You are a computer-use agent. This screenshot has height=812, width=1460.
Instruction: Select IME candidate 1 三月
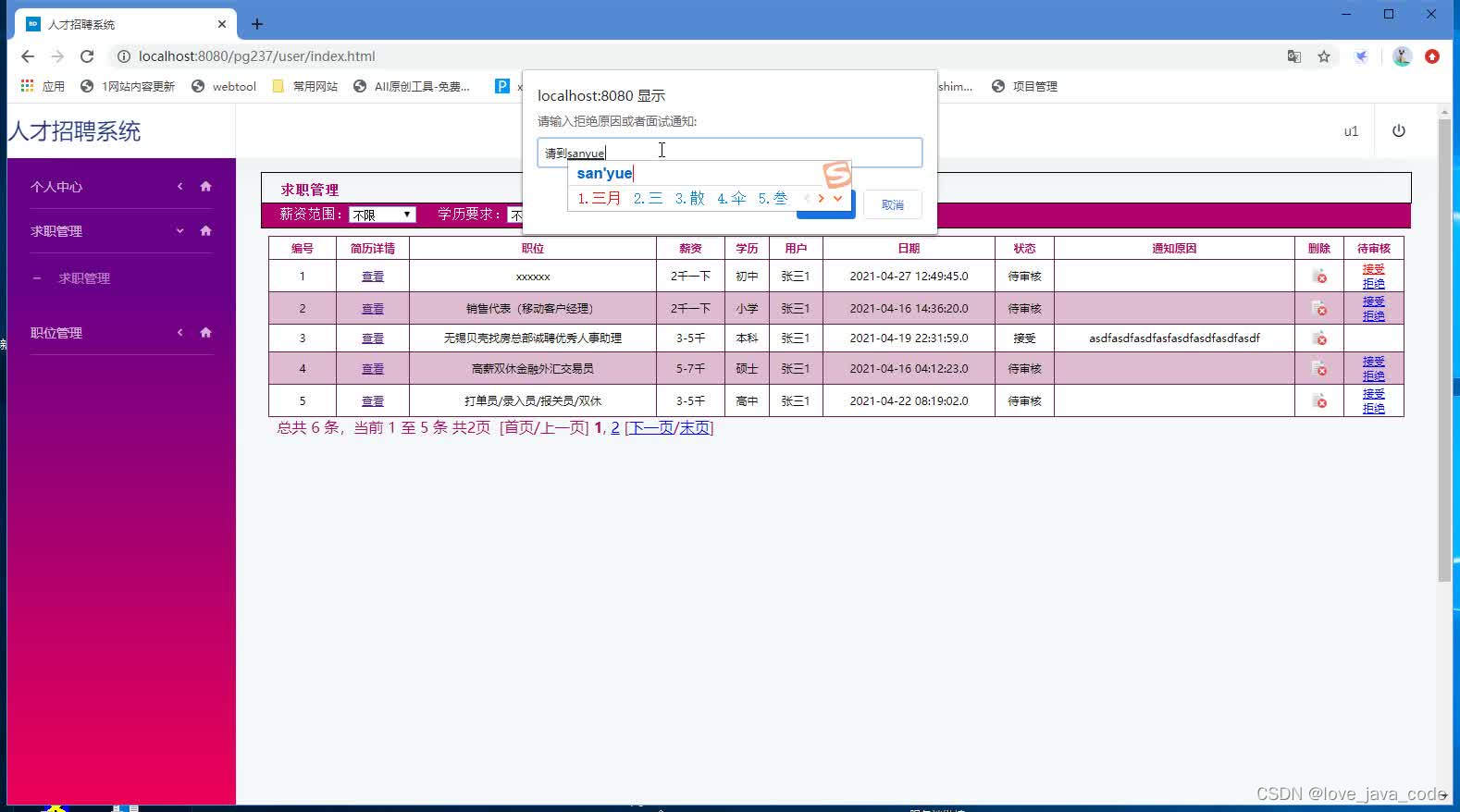pos(599,198)
